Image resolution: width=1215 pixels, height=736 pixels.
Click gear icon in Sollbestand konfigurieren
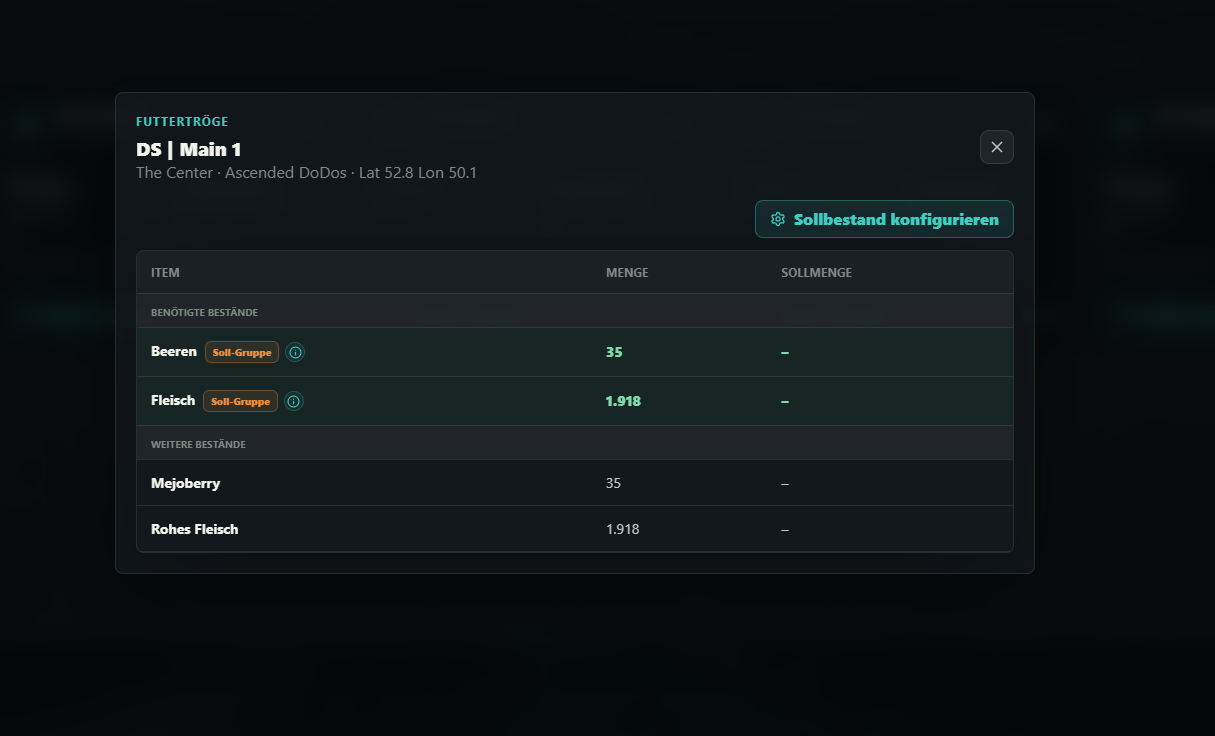tap(778, 219)
